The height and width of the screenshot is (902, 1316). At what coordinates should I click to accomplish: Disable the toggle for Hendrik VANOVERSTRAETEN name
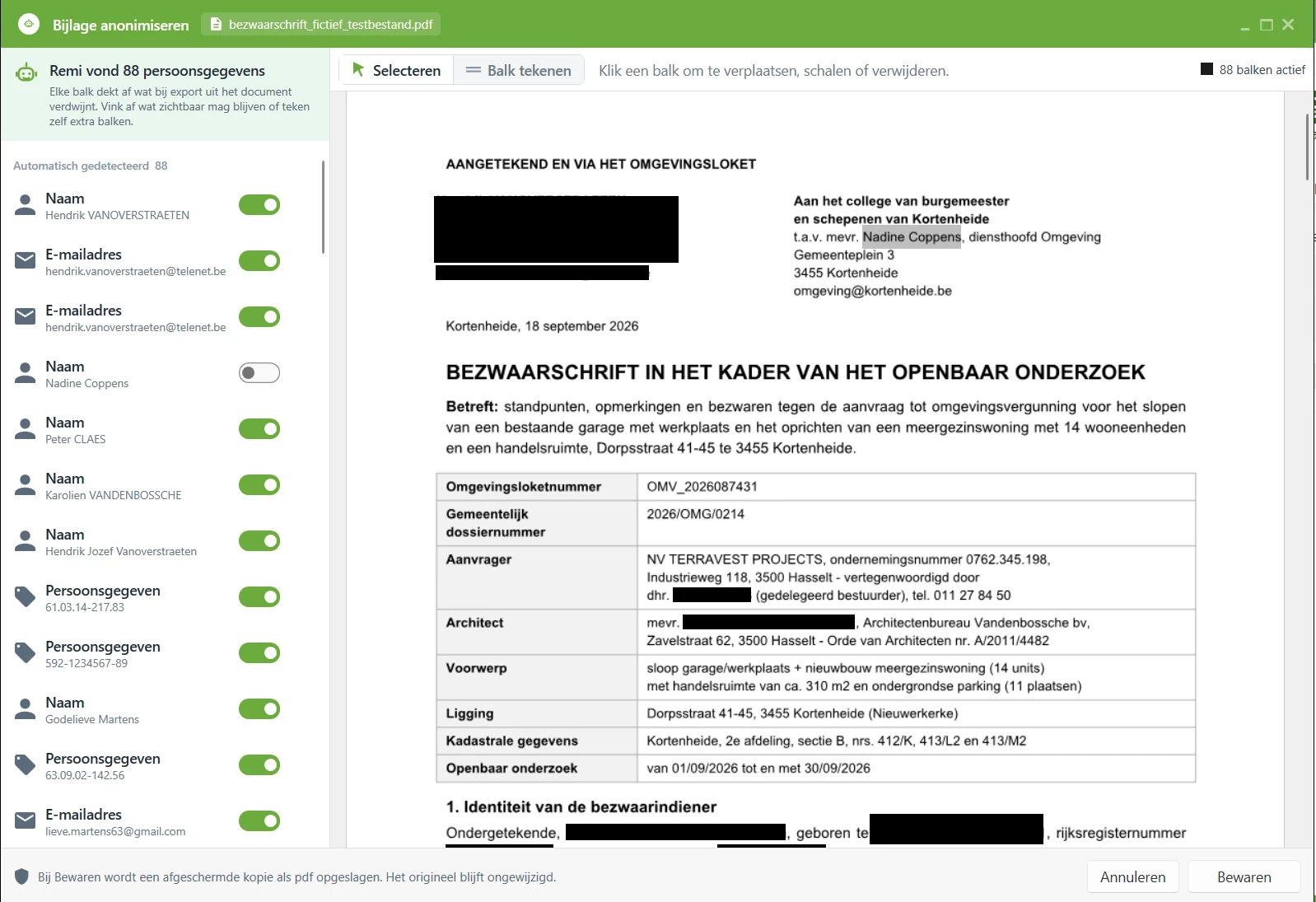tap(259, 205)
